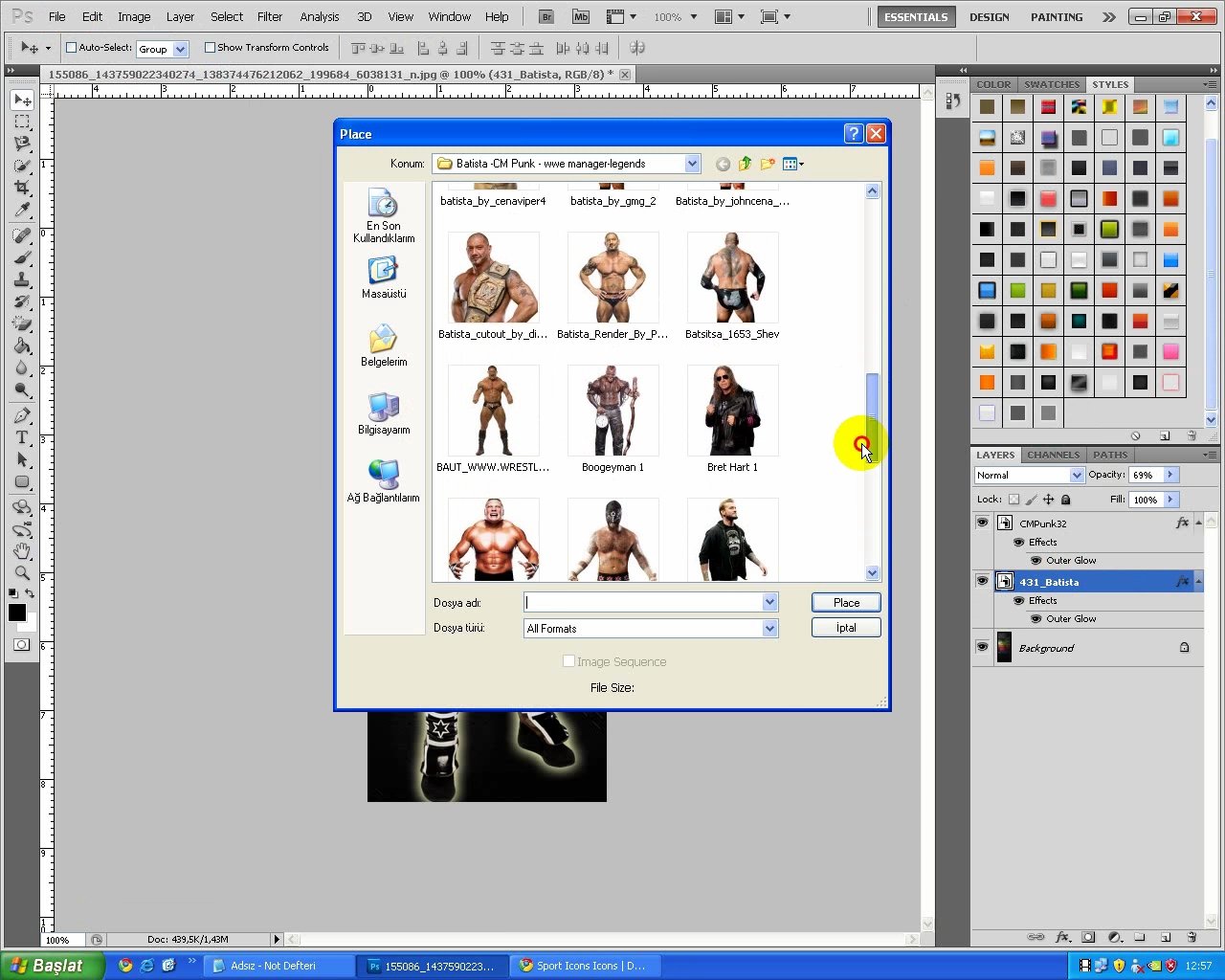
Task: Select the Quick Selection tool
Action: [22, 166]
